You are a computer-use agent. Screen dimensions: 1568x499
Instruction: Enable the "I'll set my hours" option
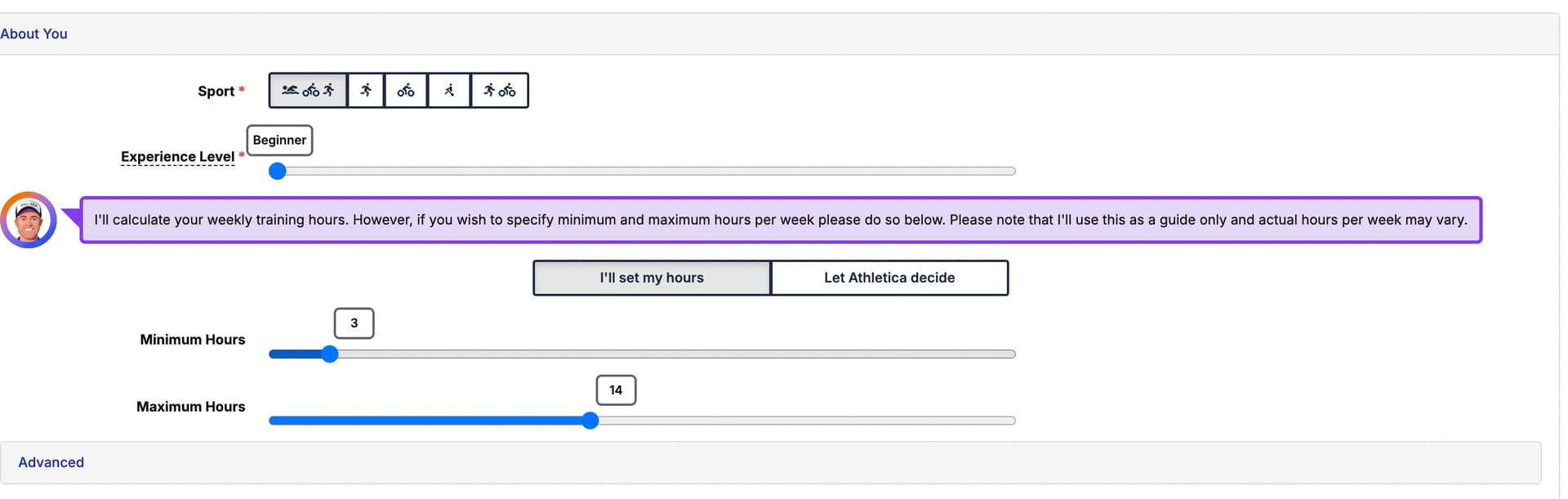pyautogui.click(x=652, y=278)
